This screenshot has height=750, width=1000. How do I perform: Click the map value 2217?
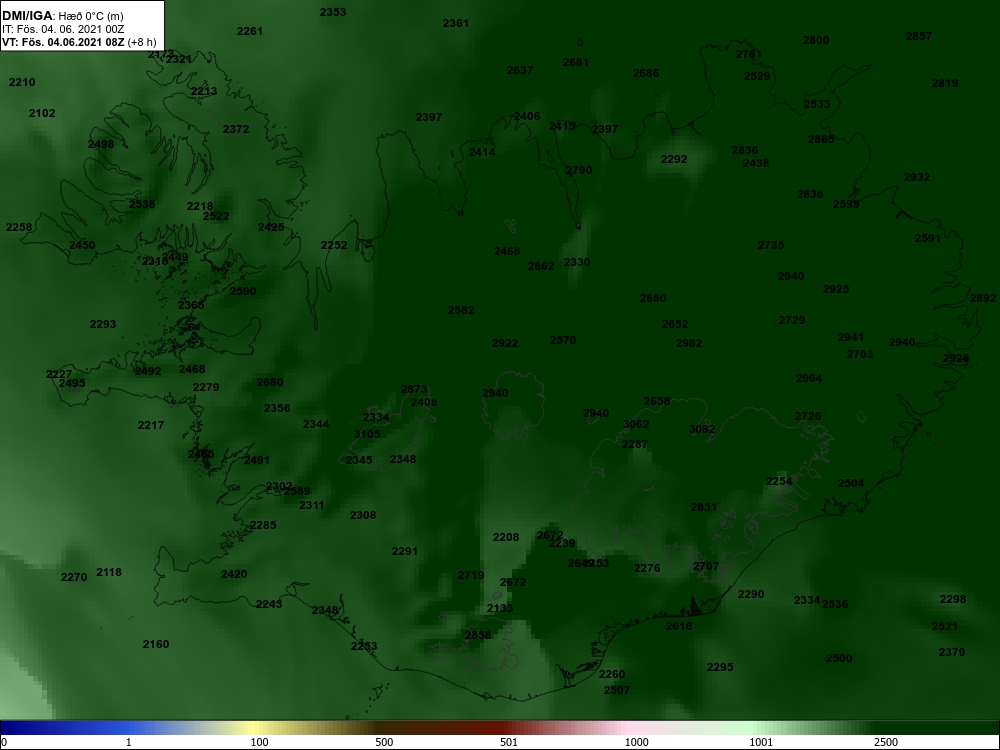pyautogui.click(x=151, y=425)
